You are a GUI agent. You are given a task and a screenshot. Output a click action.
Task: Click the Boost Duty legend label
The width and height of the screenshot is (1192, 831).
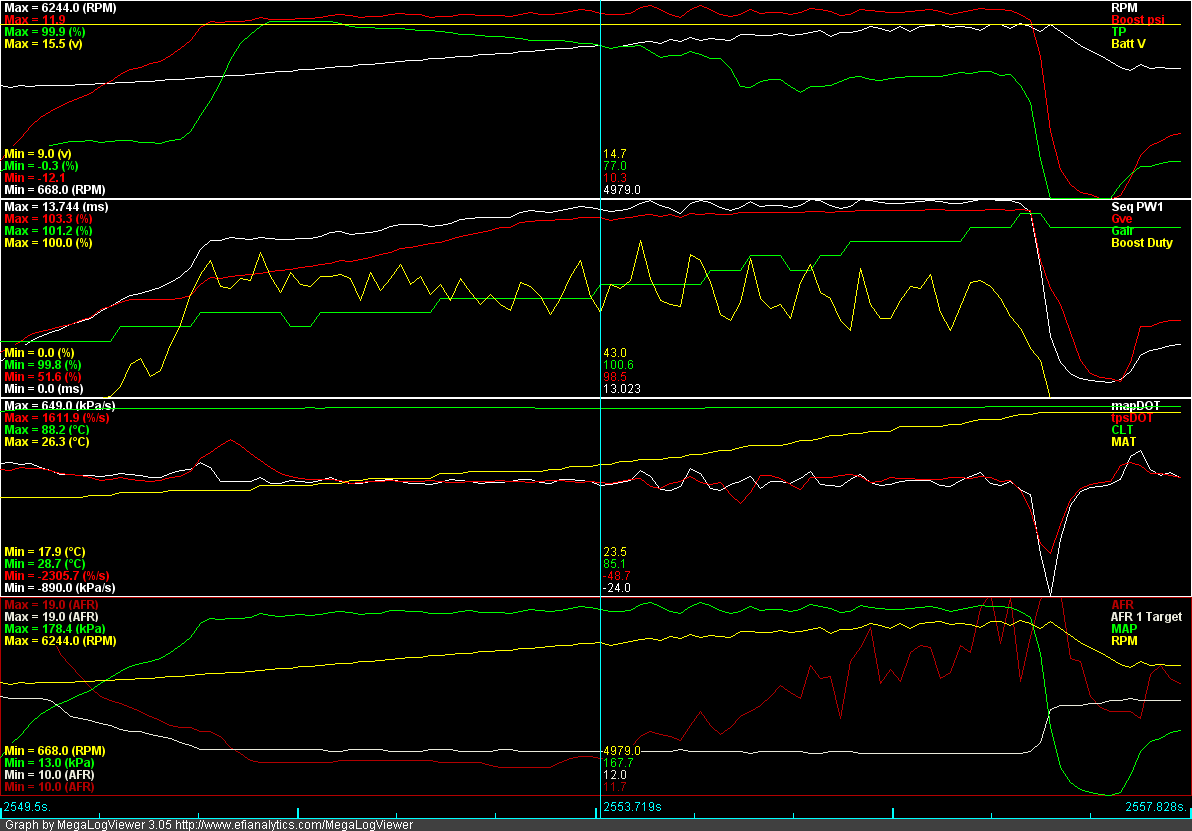1141,243
